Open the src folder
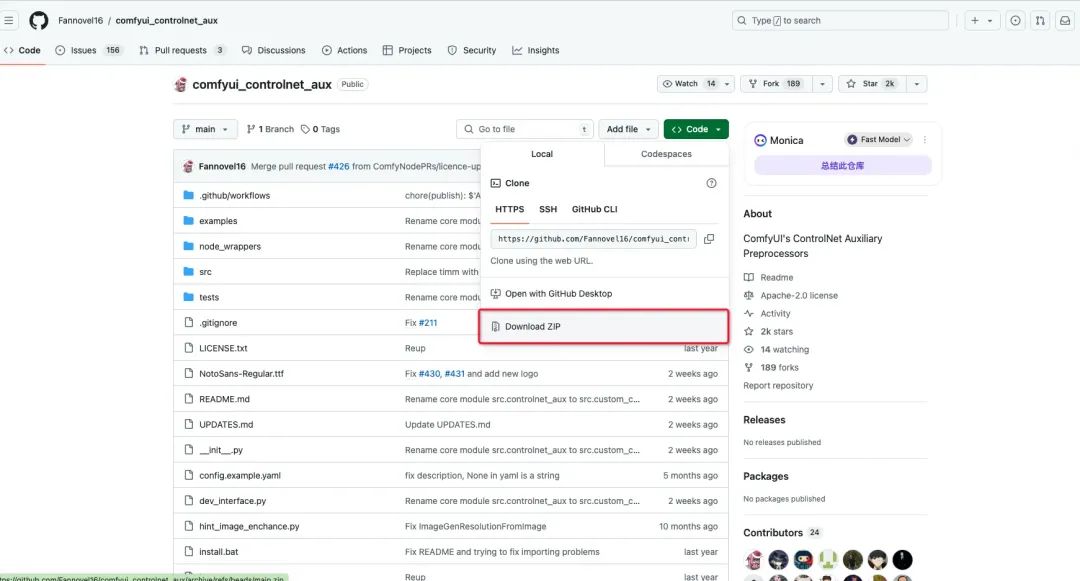Viewport: 1080px width, 581px height. click(205, 272)
